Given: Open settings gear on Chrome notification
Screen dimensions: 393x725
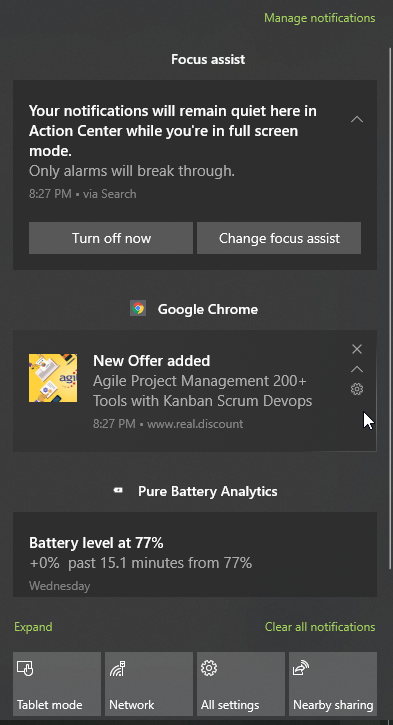Looking at the screenshot, I should coord(356,389).
